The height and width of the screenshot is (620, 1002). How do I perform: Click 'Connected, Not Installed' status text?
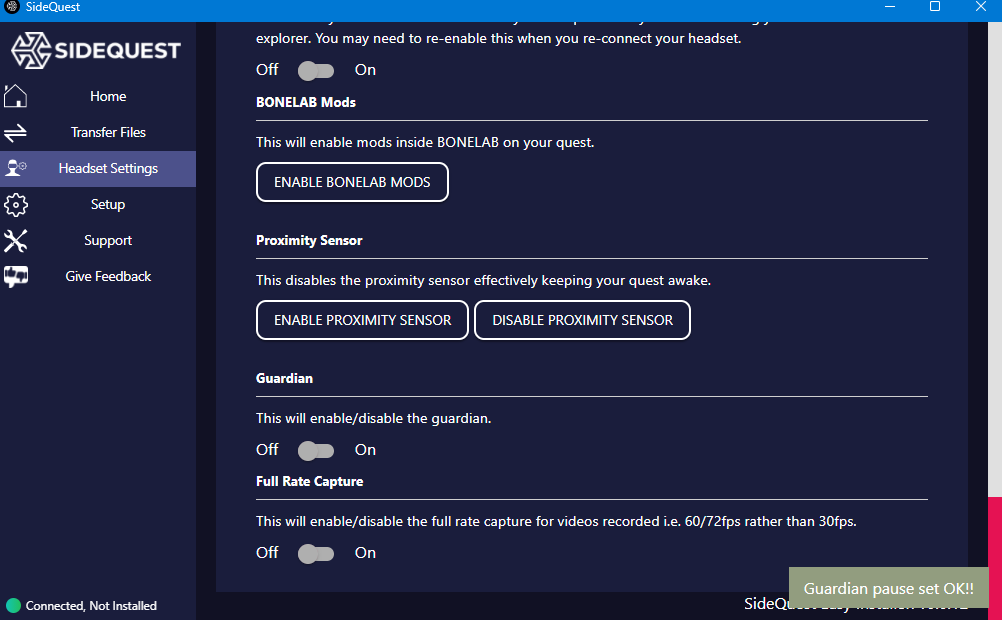[91, 605]
